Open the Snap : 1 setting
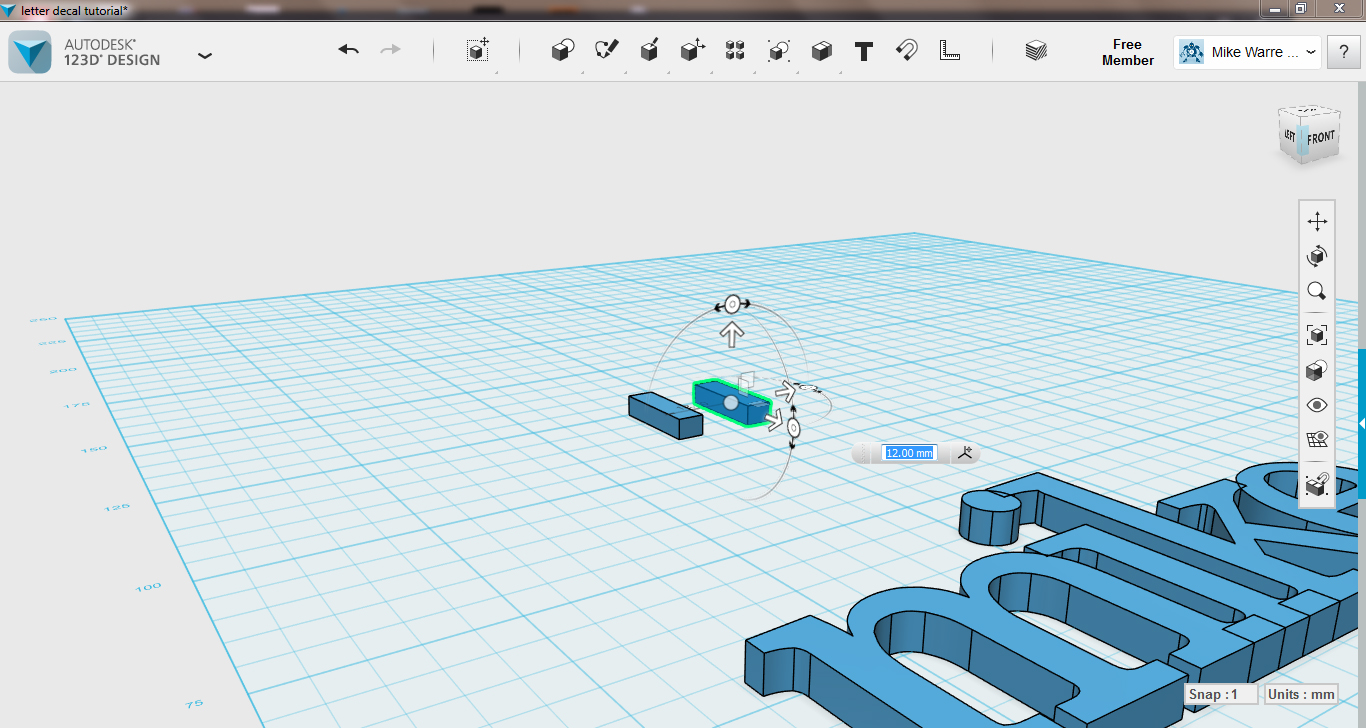Screen dimensions: 1366x728 [1221, 694]
